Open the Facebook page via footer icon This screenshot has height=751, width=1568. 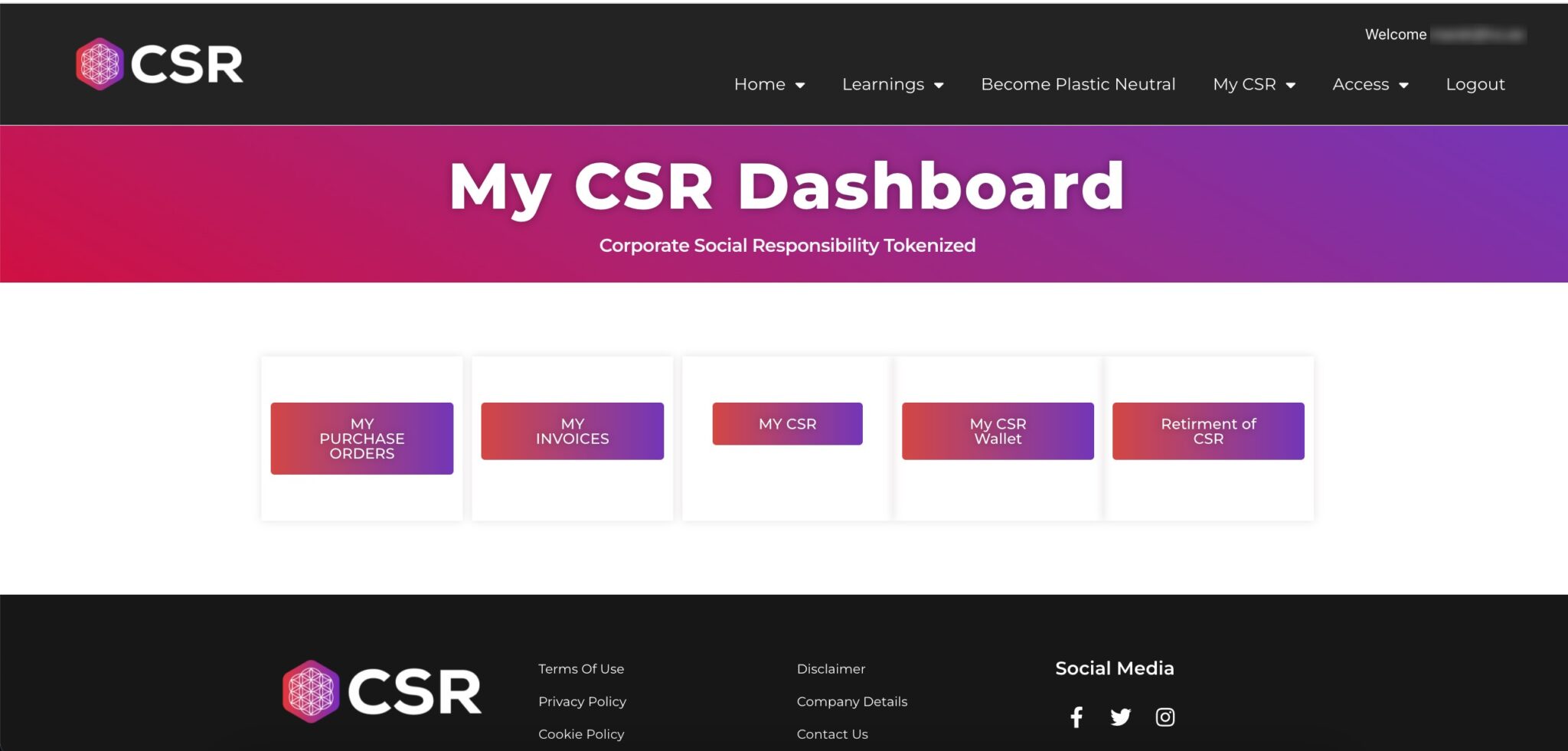[1076, 717]
